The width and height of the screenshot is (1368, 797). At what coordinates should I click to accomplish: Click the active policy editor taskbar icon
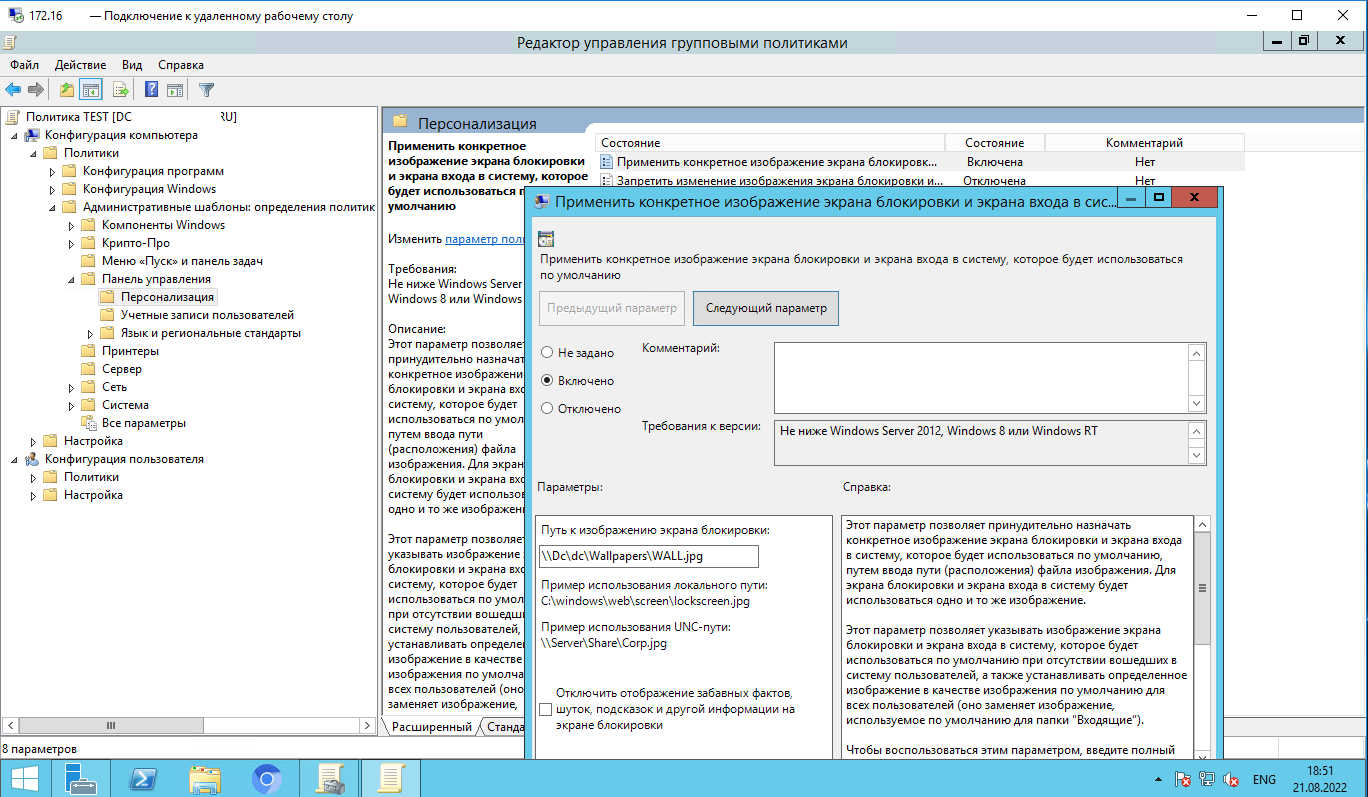click(391, 778)
